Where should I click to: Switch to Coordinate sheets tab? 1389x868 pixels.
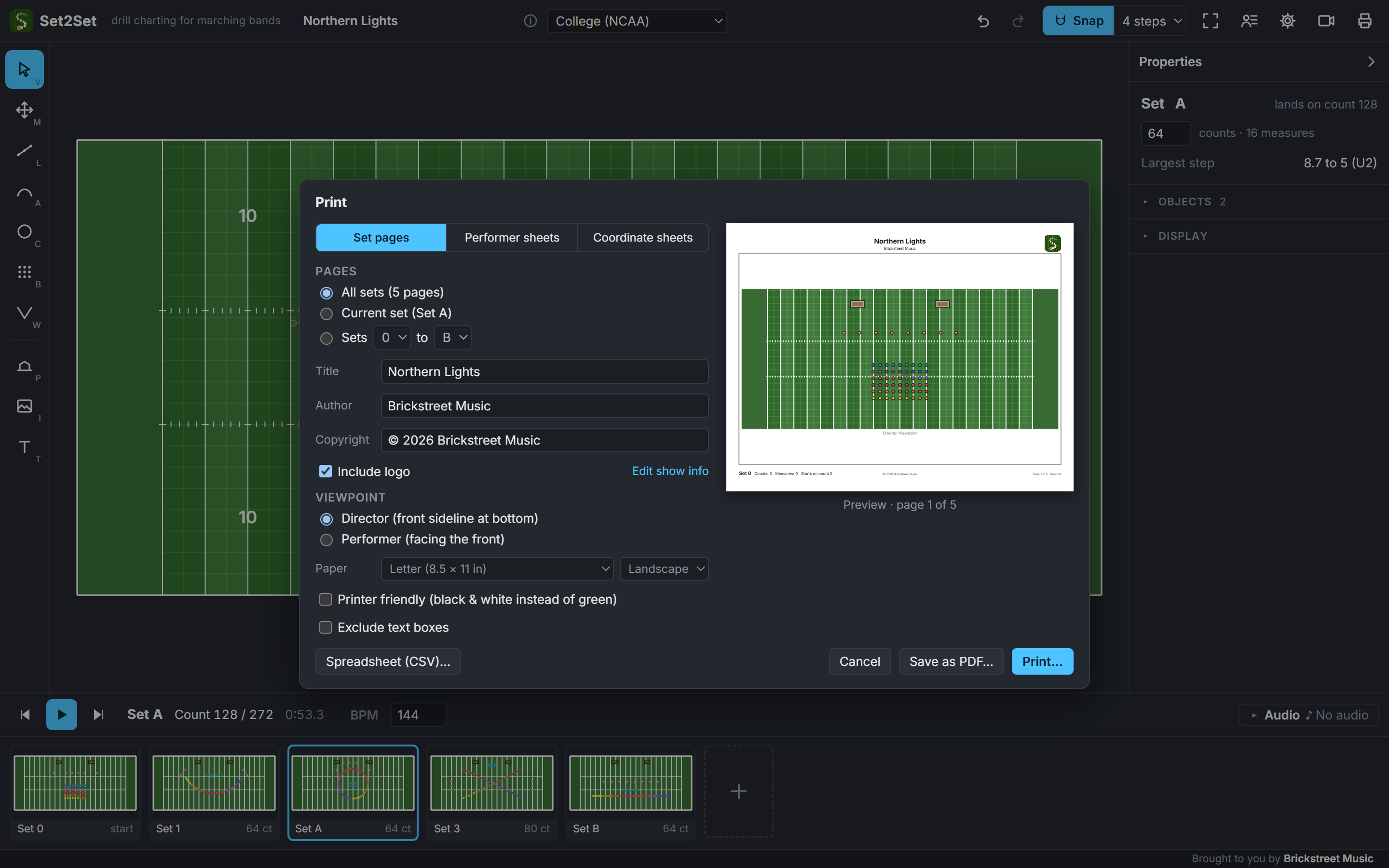click(643, 238)
